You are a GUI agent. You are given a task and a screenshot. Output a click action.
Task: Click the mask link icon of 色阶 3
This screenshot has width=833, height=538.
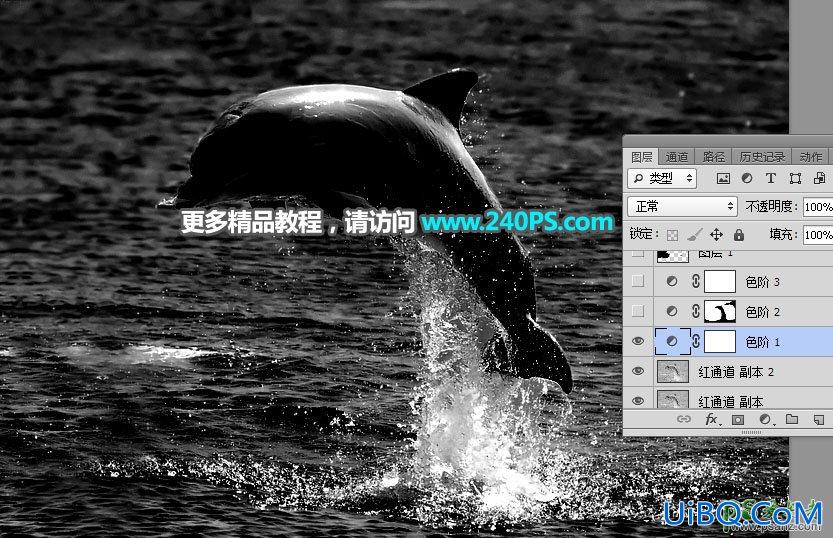tap(696, 281)
